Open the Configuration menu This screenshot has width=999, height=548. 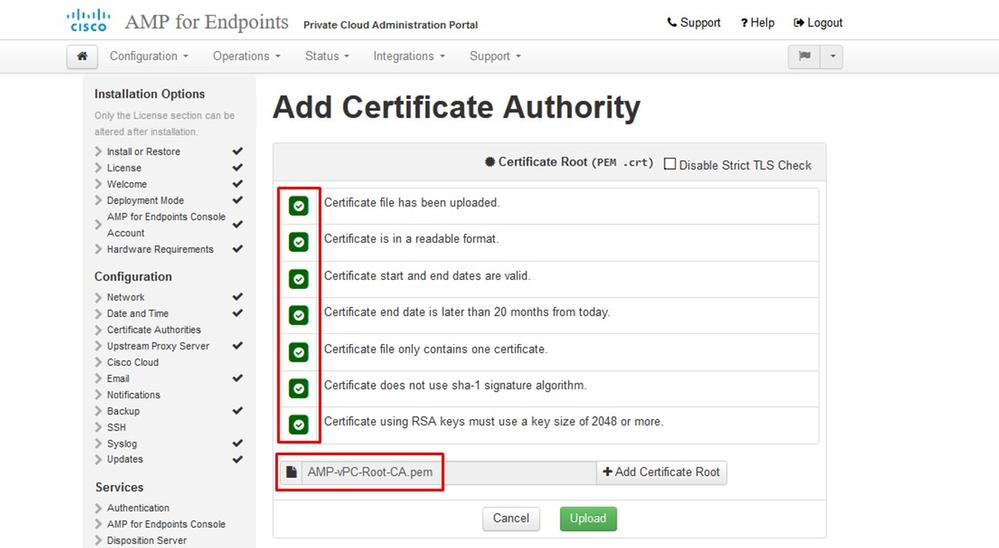point(149,56)
